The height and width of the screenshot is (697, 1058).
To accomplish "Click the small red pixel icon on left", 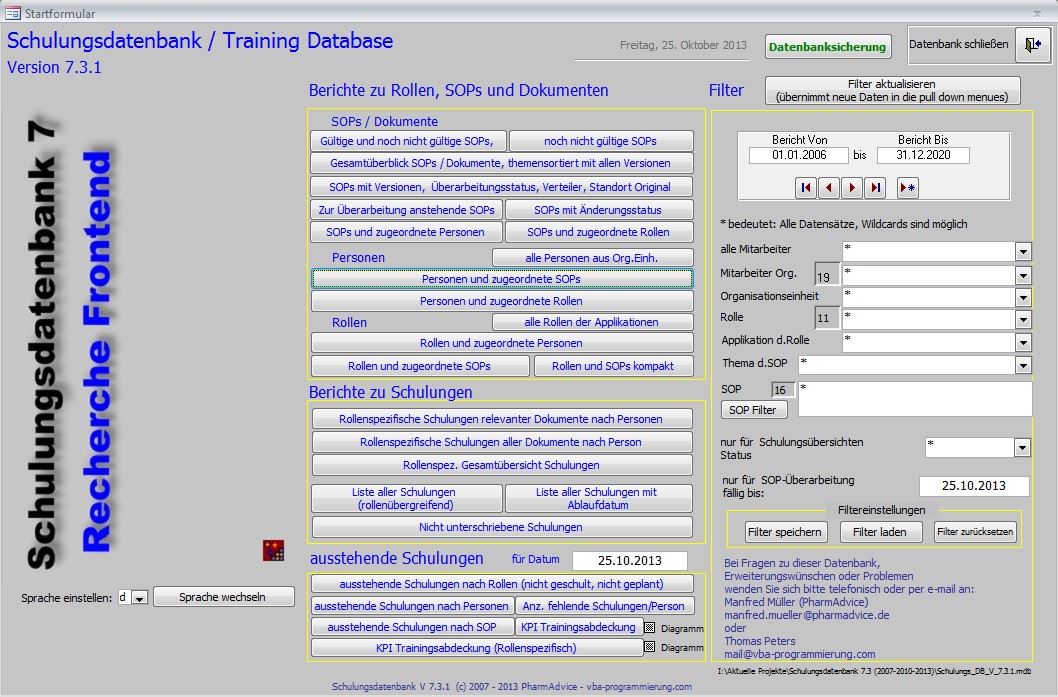I will [x=271, y=548].
